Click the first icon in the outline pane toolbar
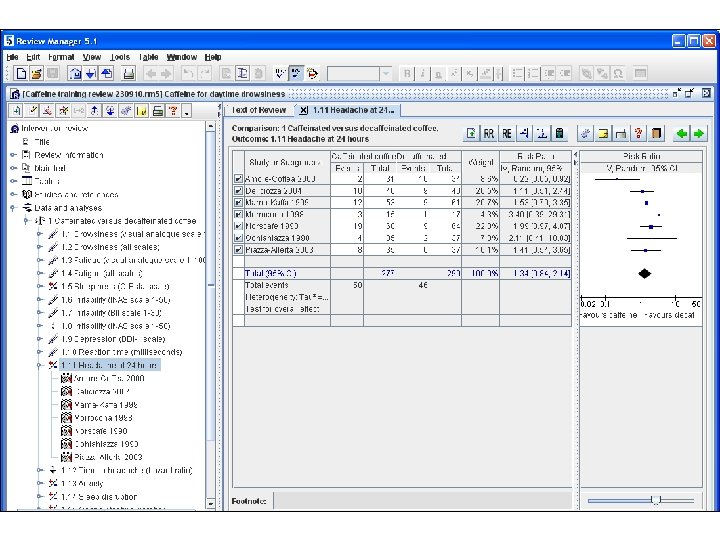 17,111
